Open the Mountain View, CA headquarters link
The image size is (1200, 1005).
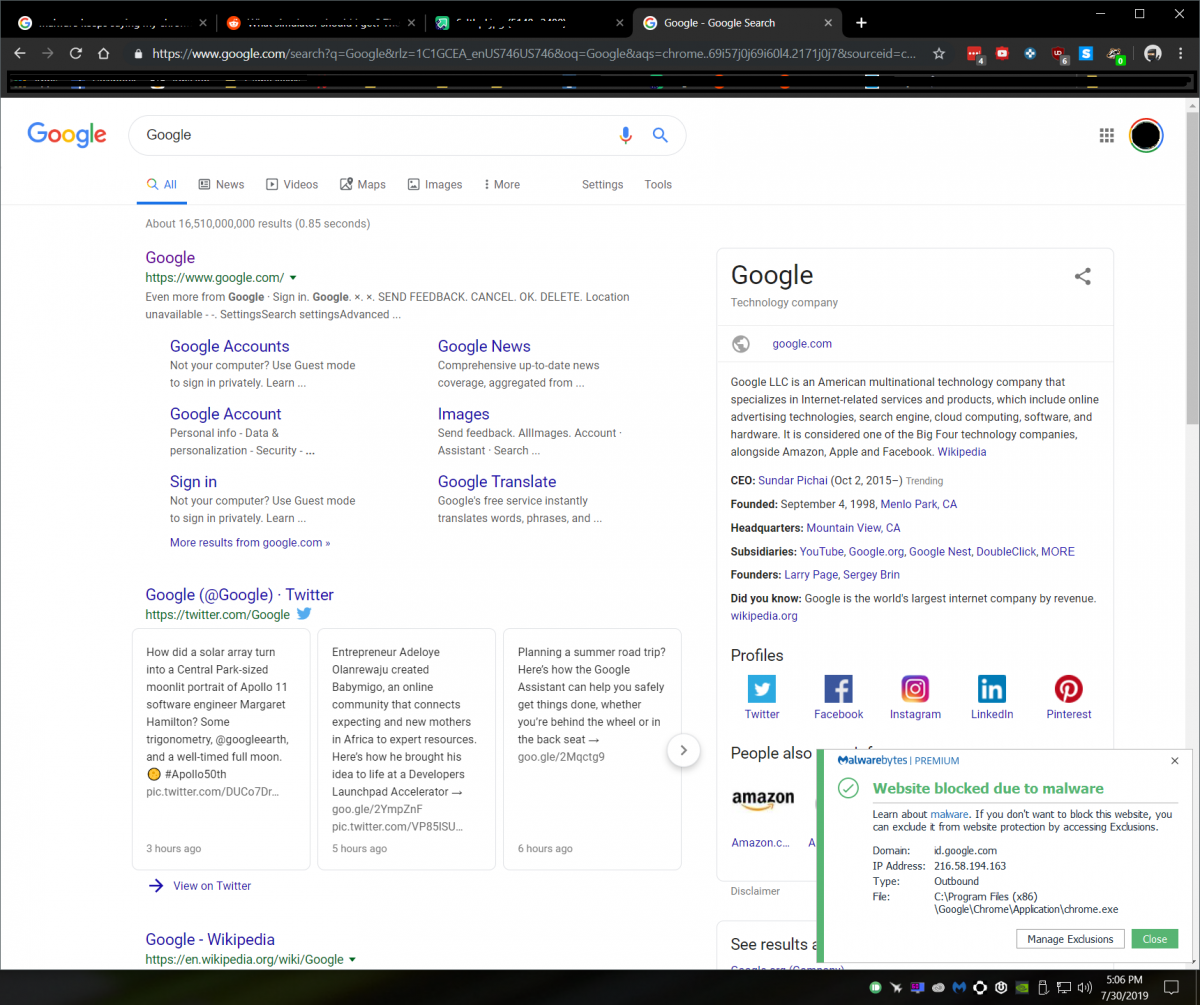pos(853,528)
